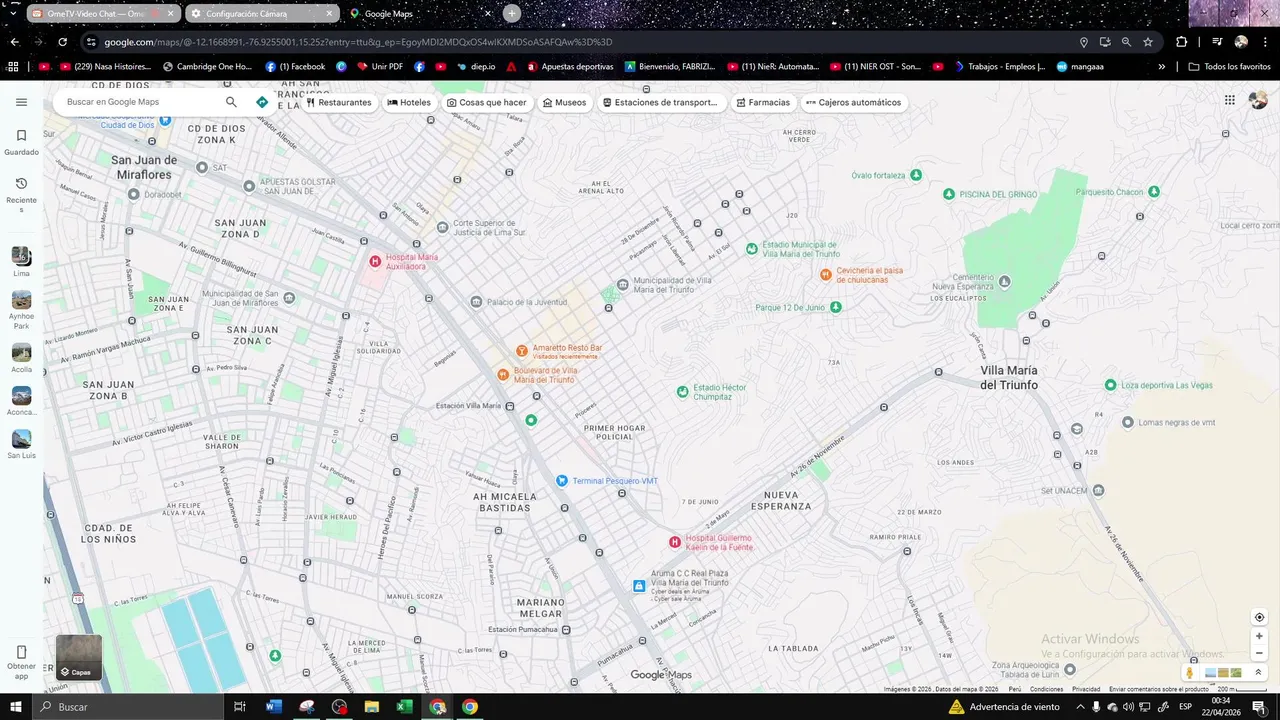Screen dimensions: 1280x720
Task: Click Estadio Héctor Chumpitaz marker
Action: (x=683, y=392)
